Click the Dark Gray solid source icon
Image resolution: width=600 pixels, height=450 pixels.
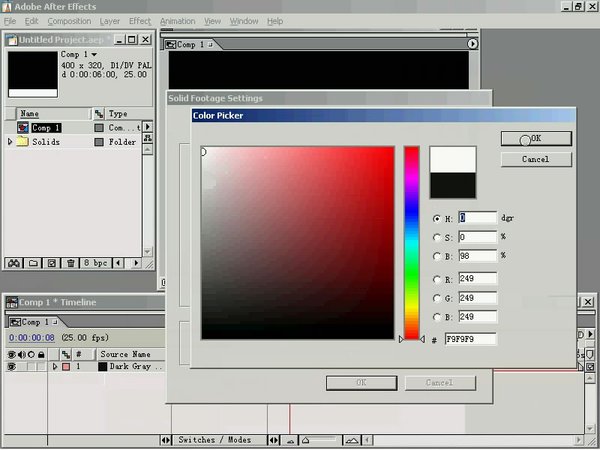click(x=102, y=367)
